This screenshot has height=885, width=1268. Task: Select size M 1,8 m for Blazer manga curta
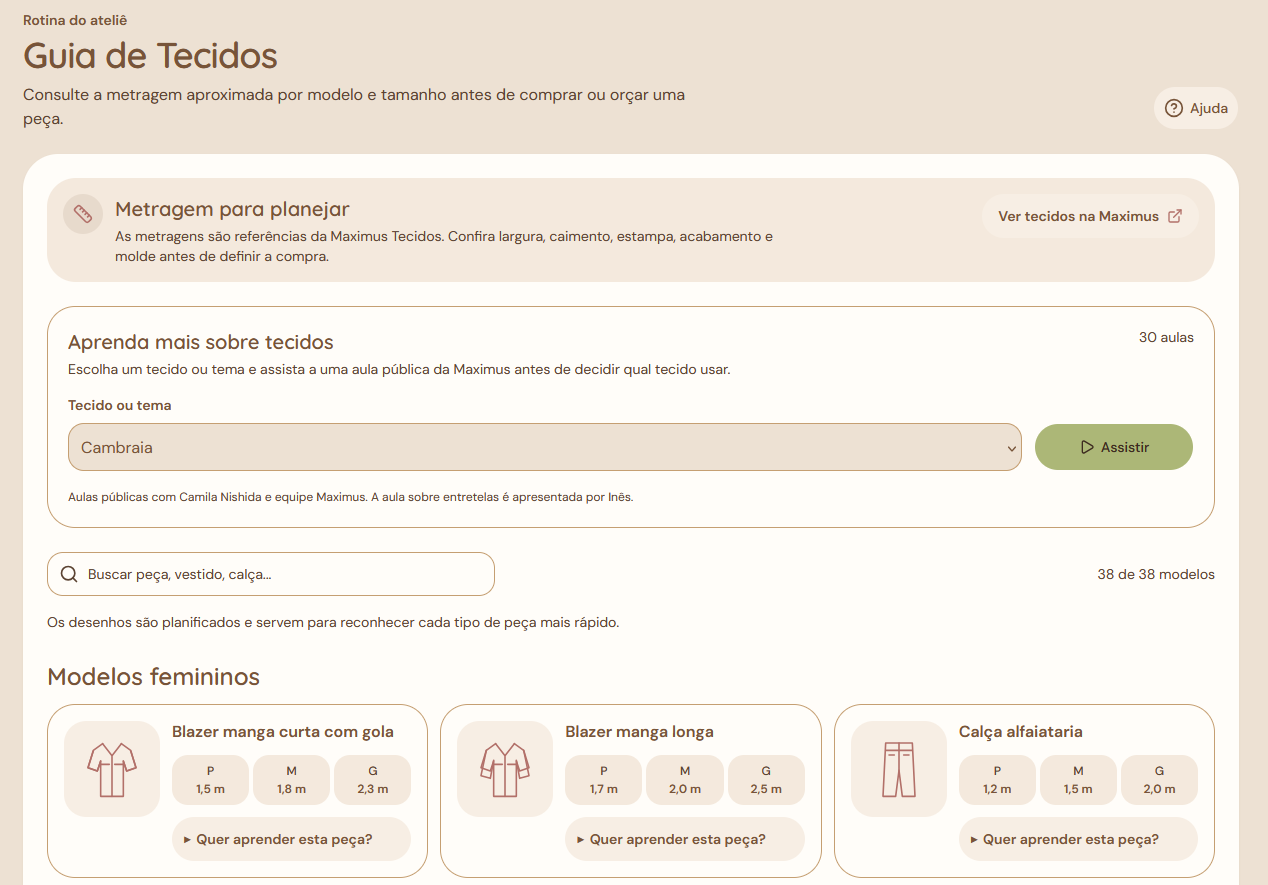(291, 780)
